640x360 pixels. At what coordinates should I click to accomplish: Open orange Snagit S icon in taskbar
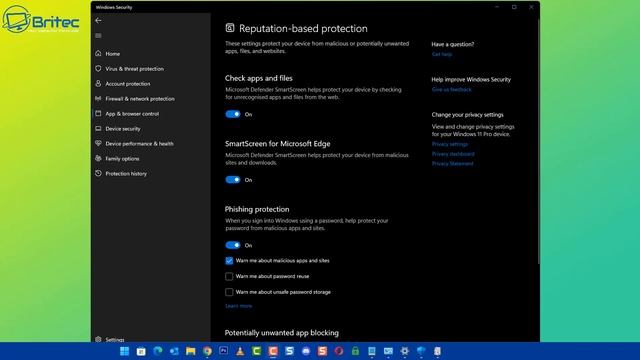(x=322, y=351)
